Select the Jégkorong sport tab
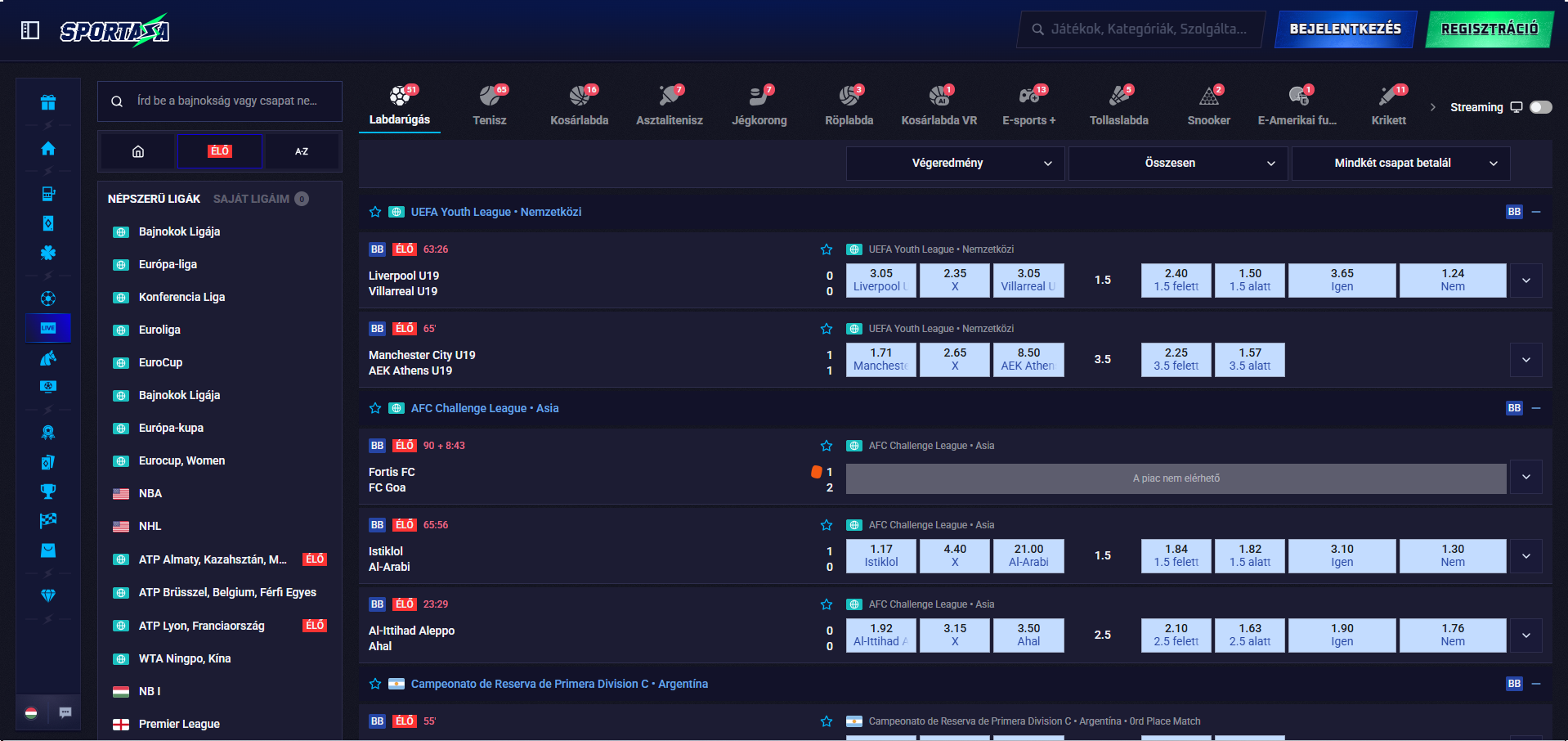 [x=759, y=106]
